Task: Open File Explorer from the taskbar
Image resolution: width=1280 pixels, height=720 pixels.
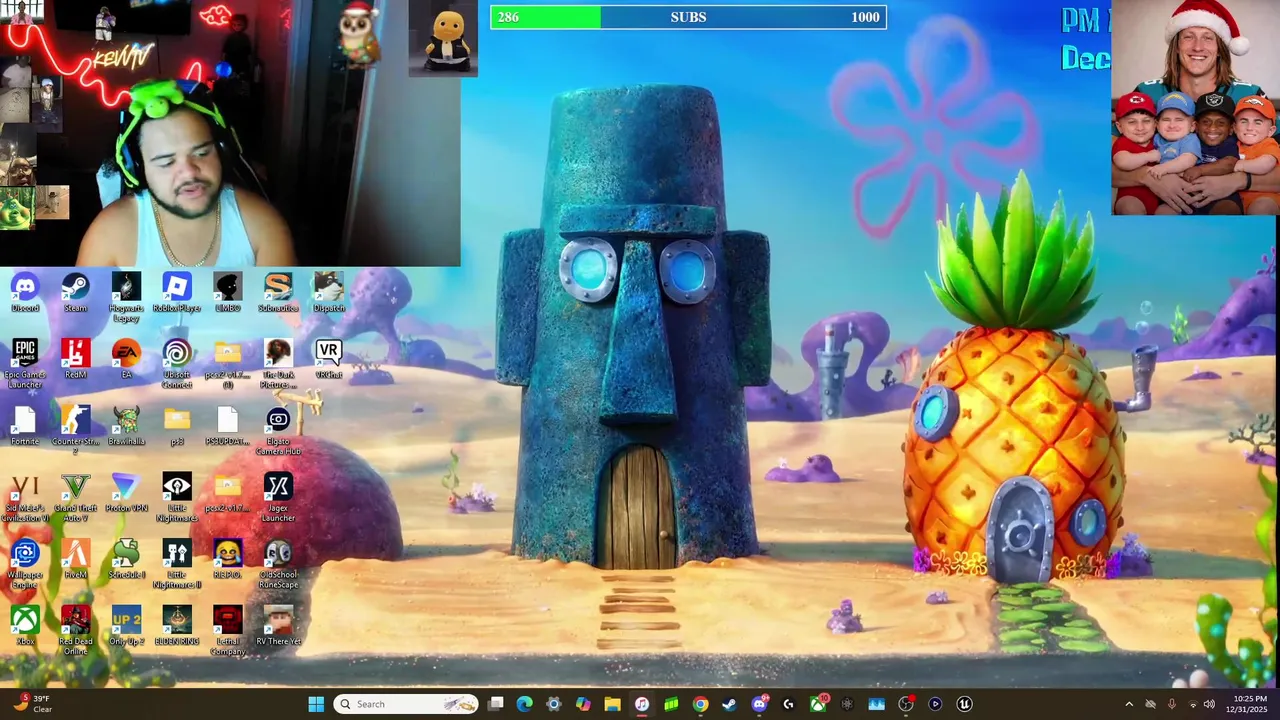Action: tap(612, 704)
